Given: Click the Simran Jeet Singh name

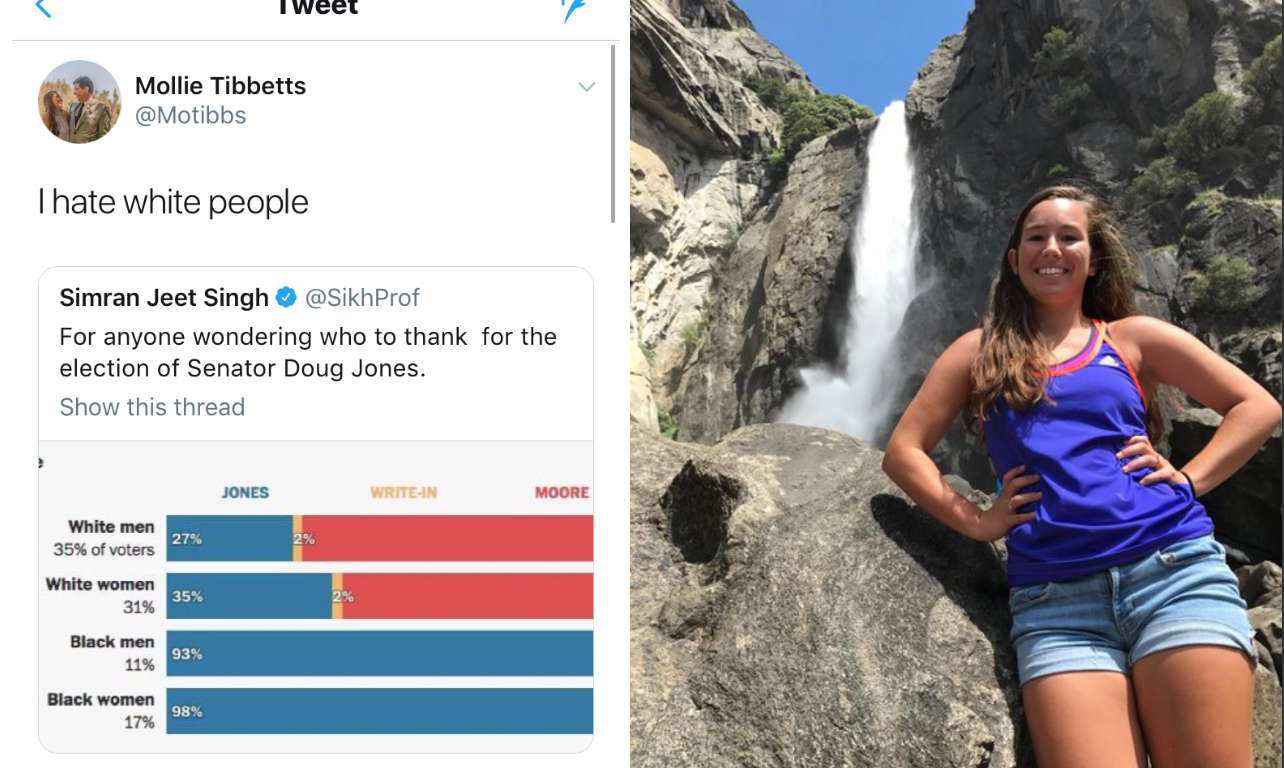Looking at the screenshot, I should coord(164,297).
